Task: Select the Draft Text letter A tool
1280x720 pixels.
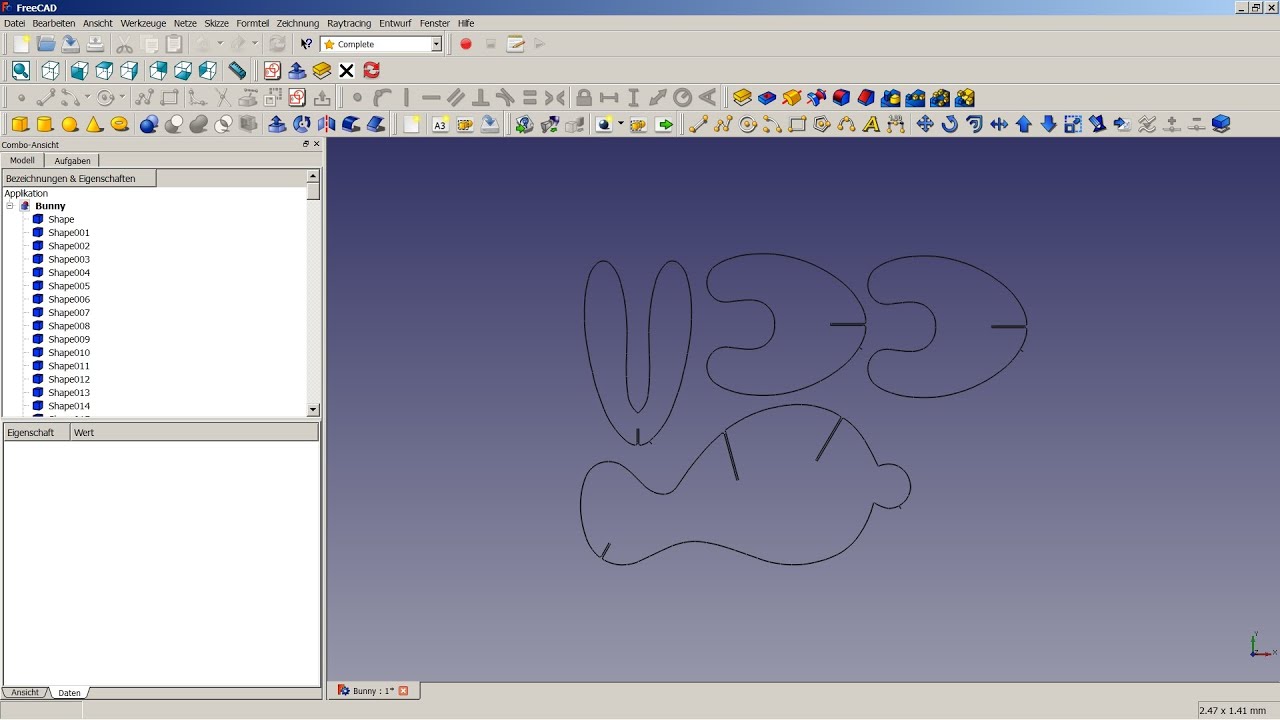Action: coord(871,124)
